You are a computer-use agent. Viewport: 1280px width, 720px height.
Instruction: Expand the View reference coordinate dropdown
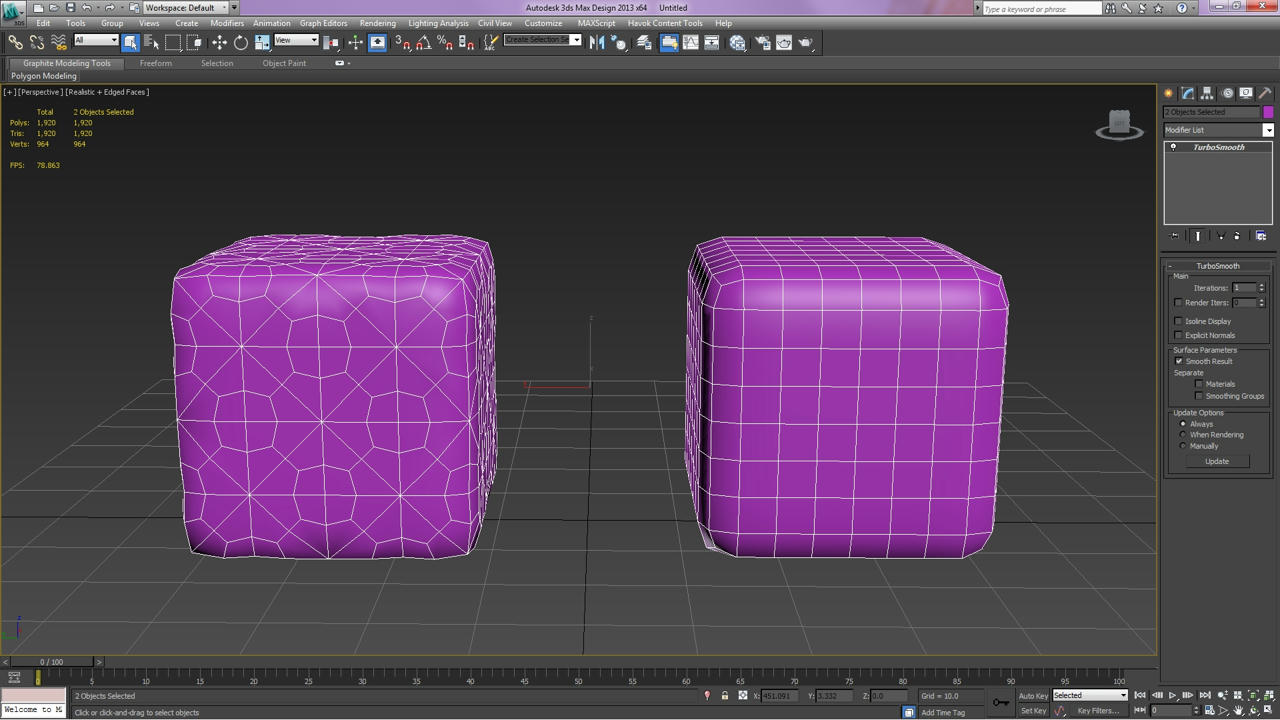tap(296, 41)
